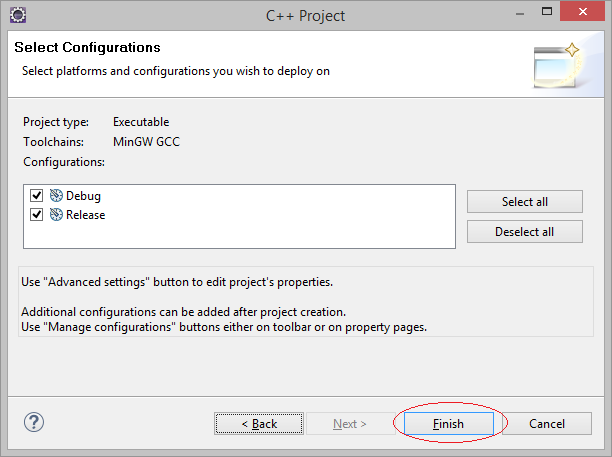The image size is (612, 457).
Task: Cancel the C++ Project wizard
Action: coord(547,424)
